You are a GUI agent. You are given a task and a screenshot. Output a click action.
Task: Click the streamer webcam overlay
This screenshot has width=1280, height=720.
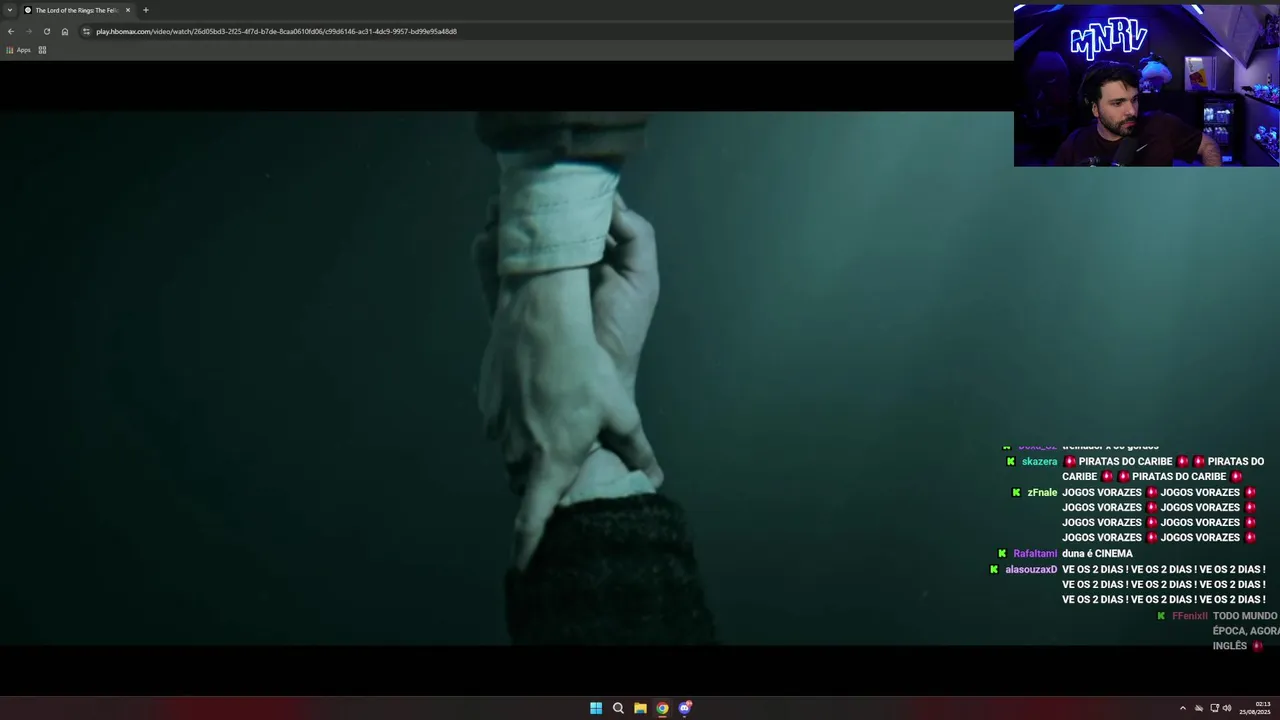click(x=1146, y=85)
